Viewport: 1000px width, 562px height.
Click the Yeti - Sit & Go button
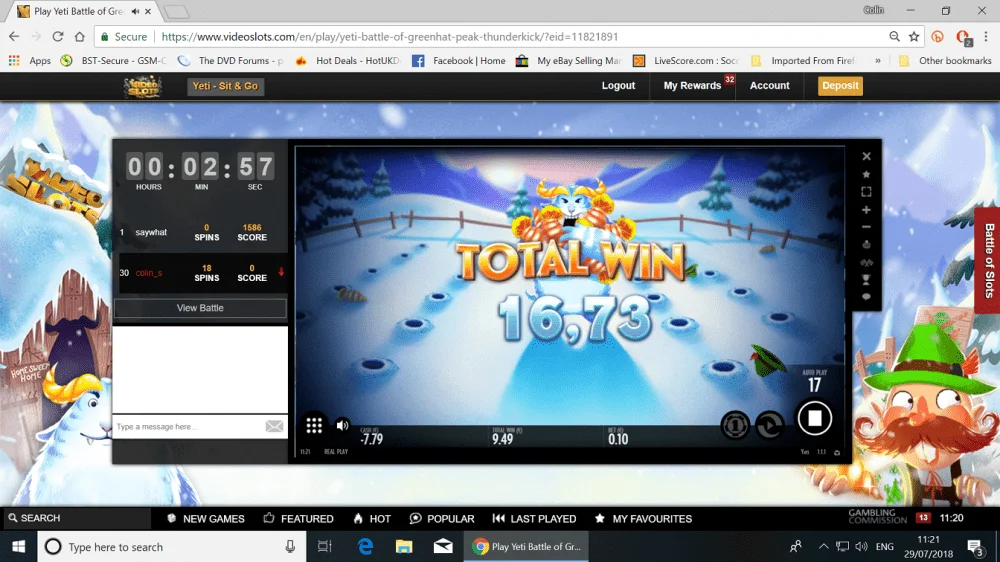pyautogui.click(x=225, y=86)
